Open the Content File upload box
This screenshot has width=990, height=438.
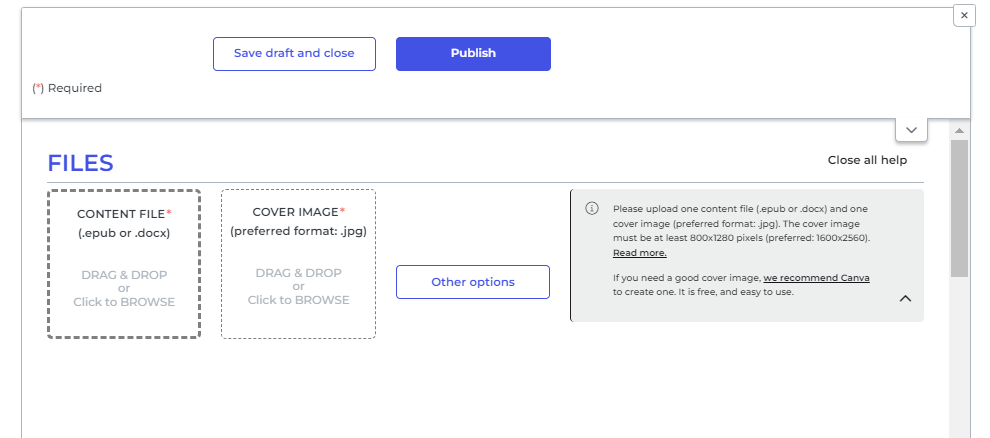124,264
